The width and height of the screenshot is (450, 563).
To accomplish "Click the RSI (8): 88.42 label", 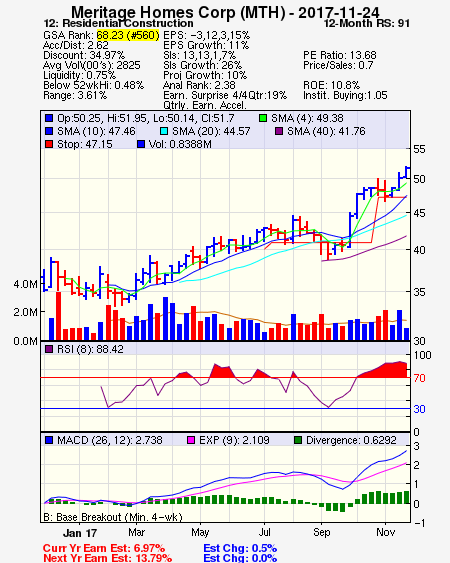I will click(90, 349).
